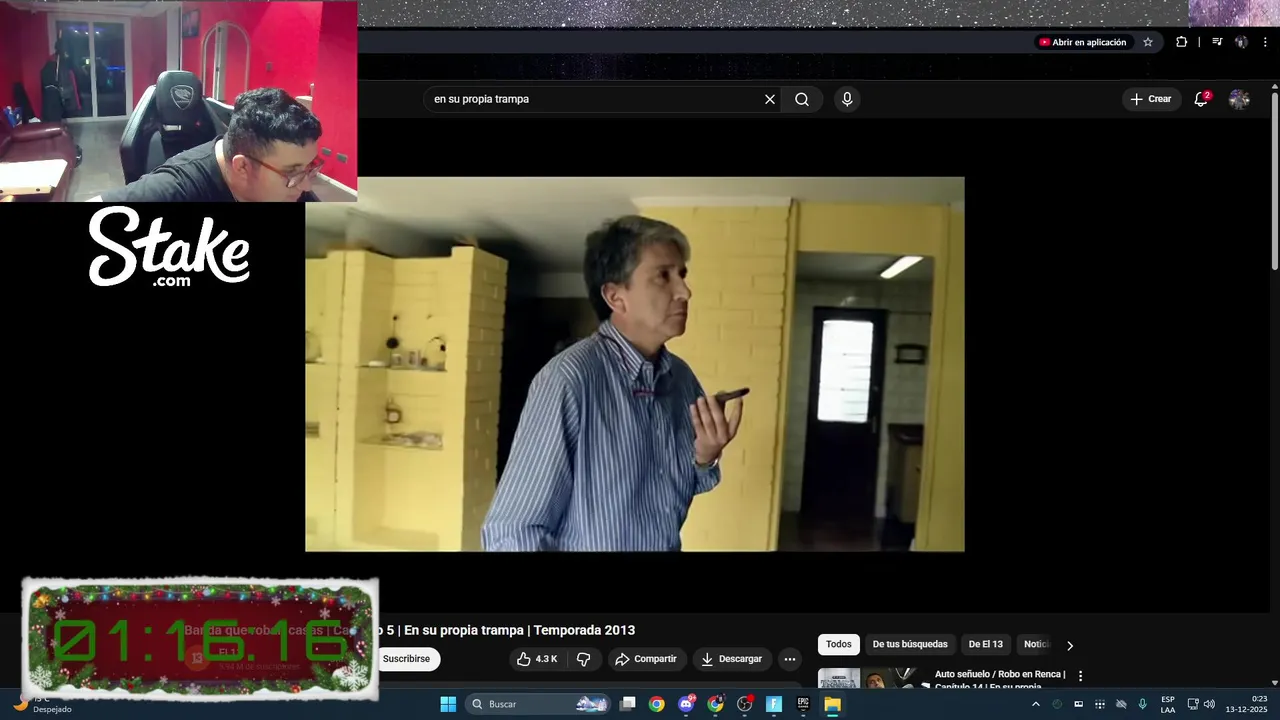This screenshot has height=720, width=1280.
Task: Open YouTube account avatar menu
Action: point(1239,99)
